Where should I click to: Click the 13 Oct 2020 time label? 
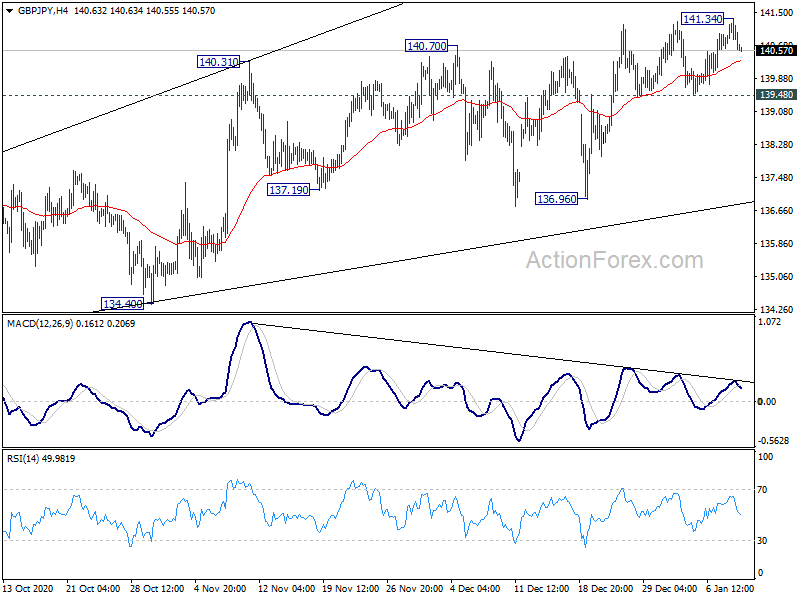(28, 589)
